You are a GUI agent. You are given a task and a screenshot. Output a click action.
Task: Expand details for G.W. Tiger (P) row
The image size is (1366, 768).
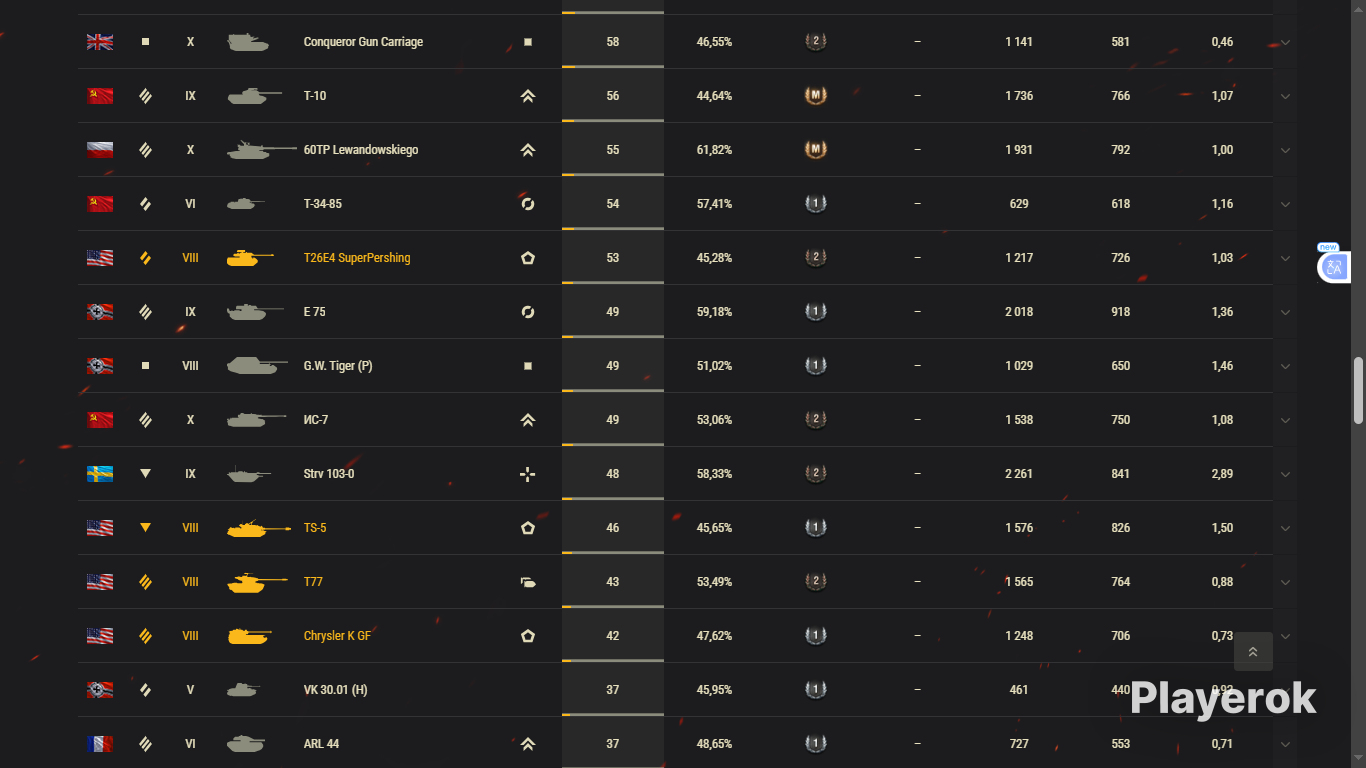pos(1286,366)
